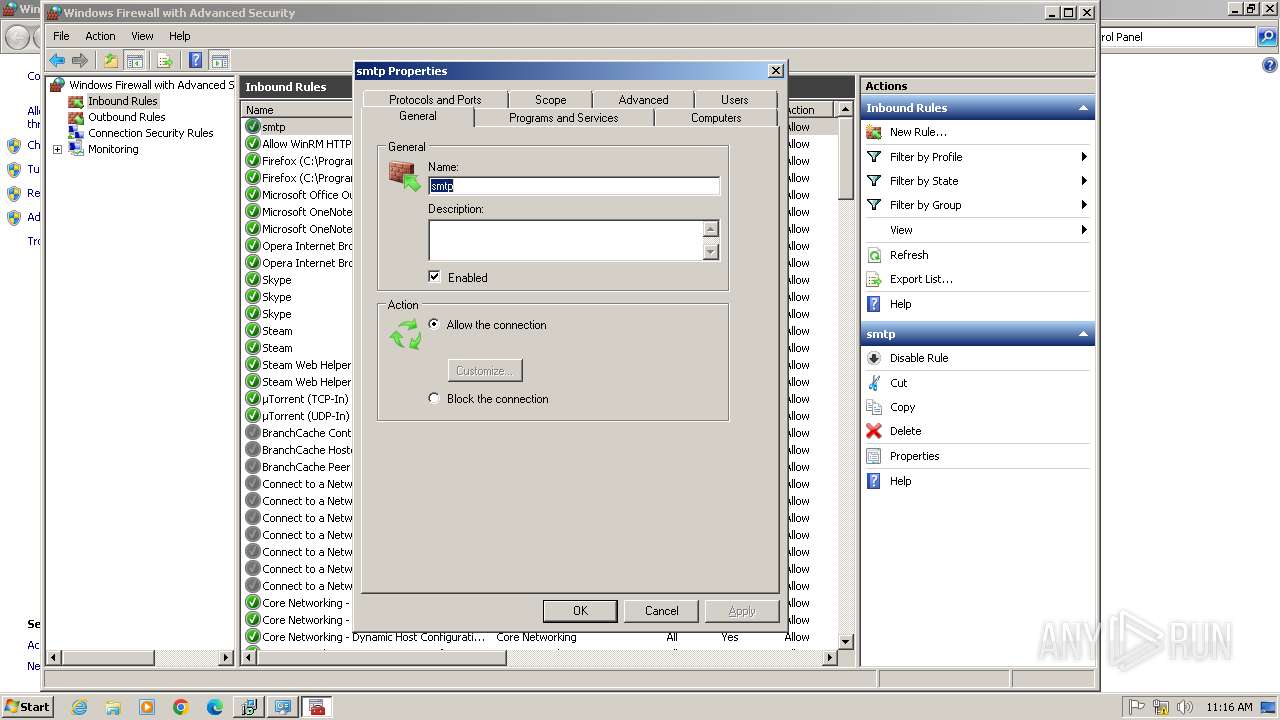1280x720 pixels.
Task: Switch to the Computers tab
Action: (716, 118)
